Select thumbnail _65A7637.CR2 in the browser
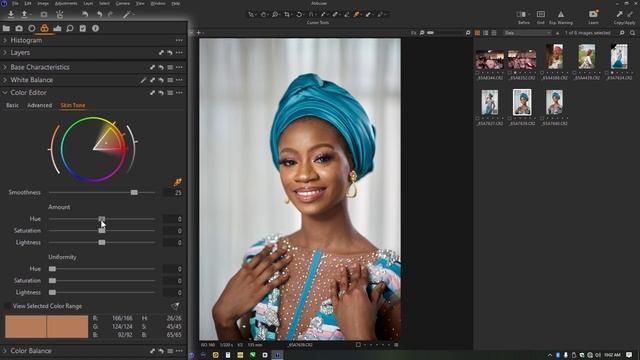640x360 pixels. tap(490, 102)
